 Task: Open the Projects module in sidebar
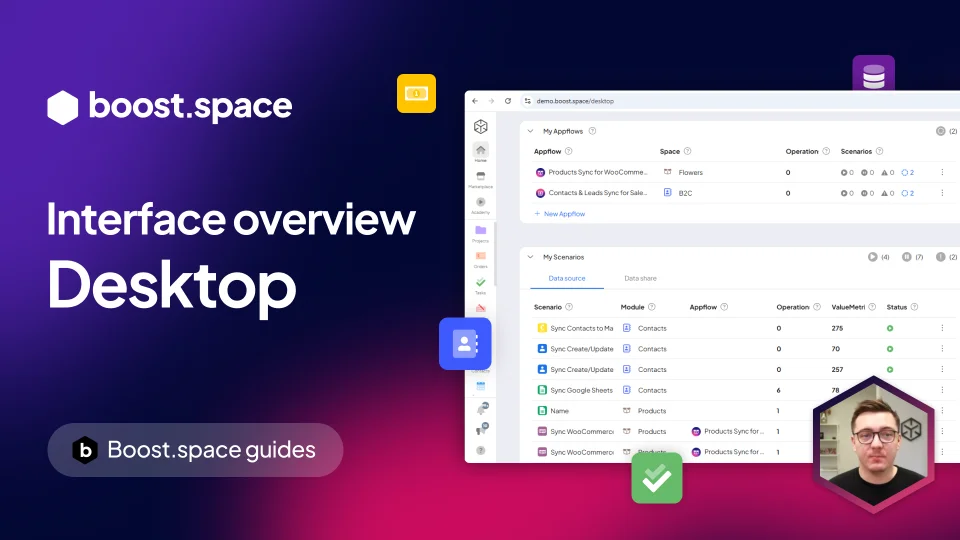click(x=481, y=233)
